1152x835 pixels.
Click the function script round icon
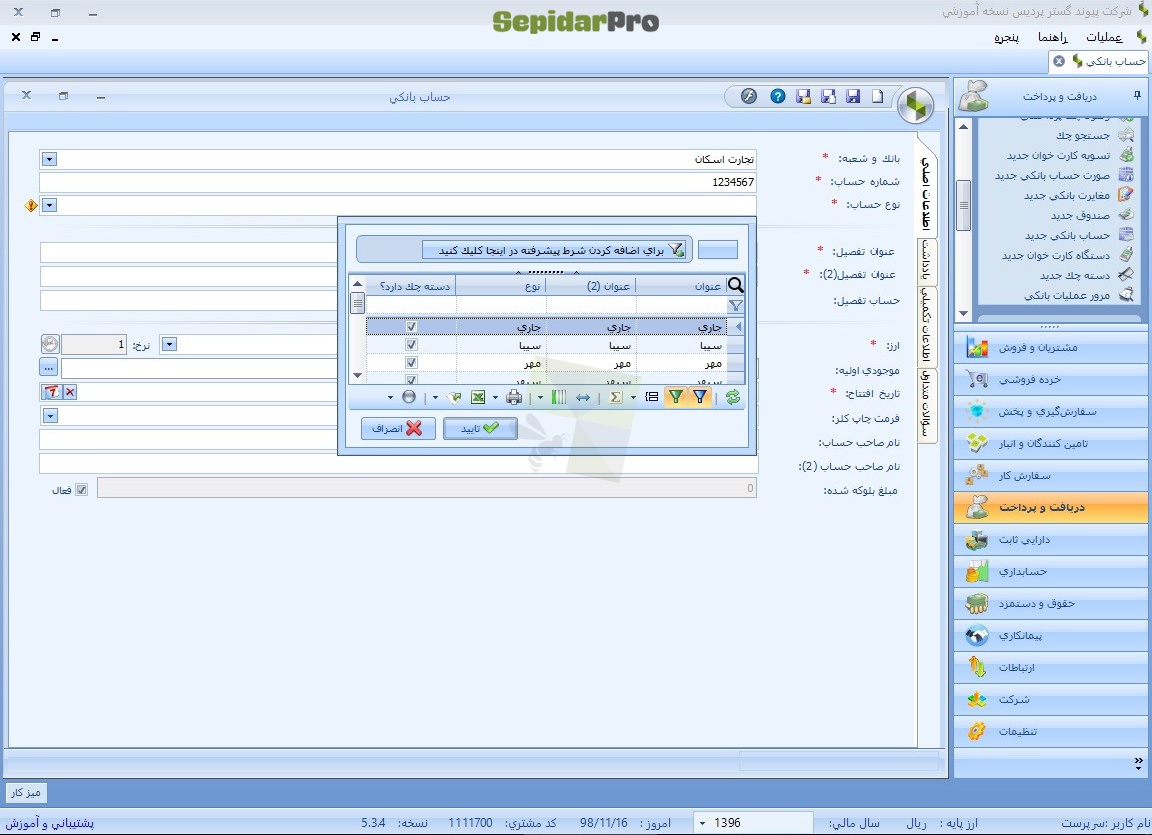pos(749,96)
